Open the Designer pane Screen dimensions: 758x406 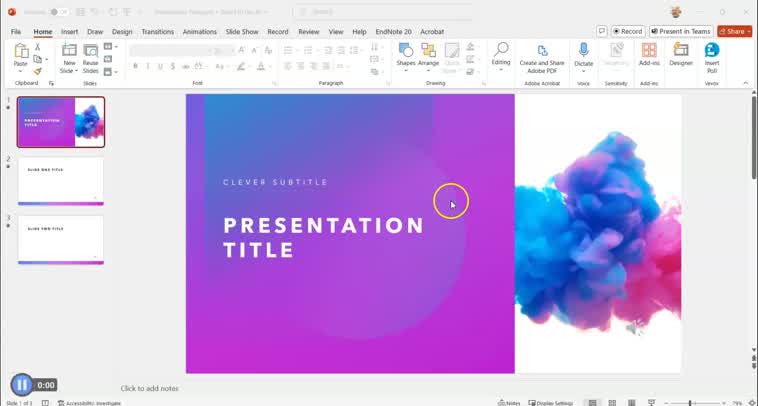click(681, 54)
